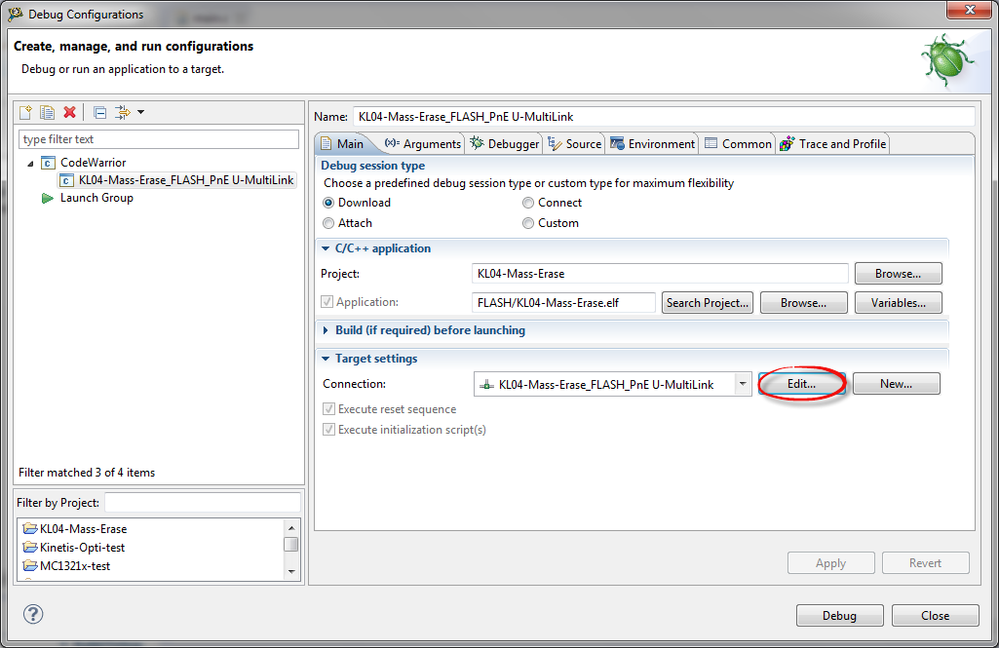
Task: Click the KL04-Mass-Erase folder icon in project list
Action: tap(30, 529)
